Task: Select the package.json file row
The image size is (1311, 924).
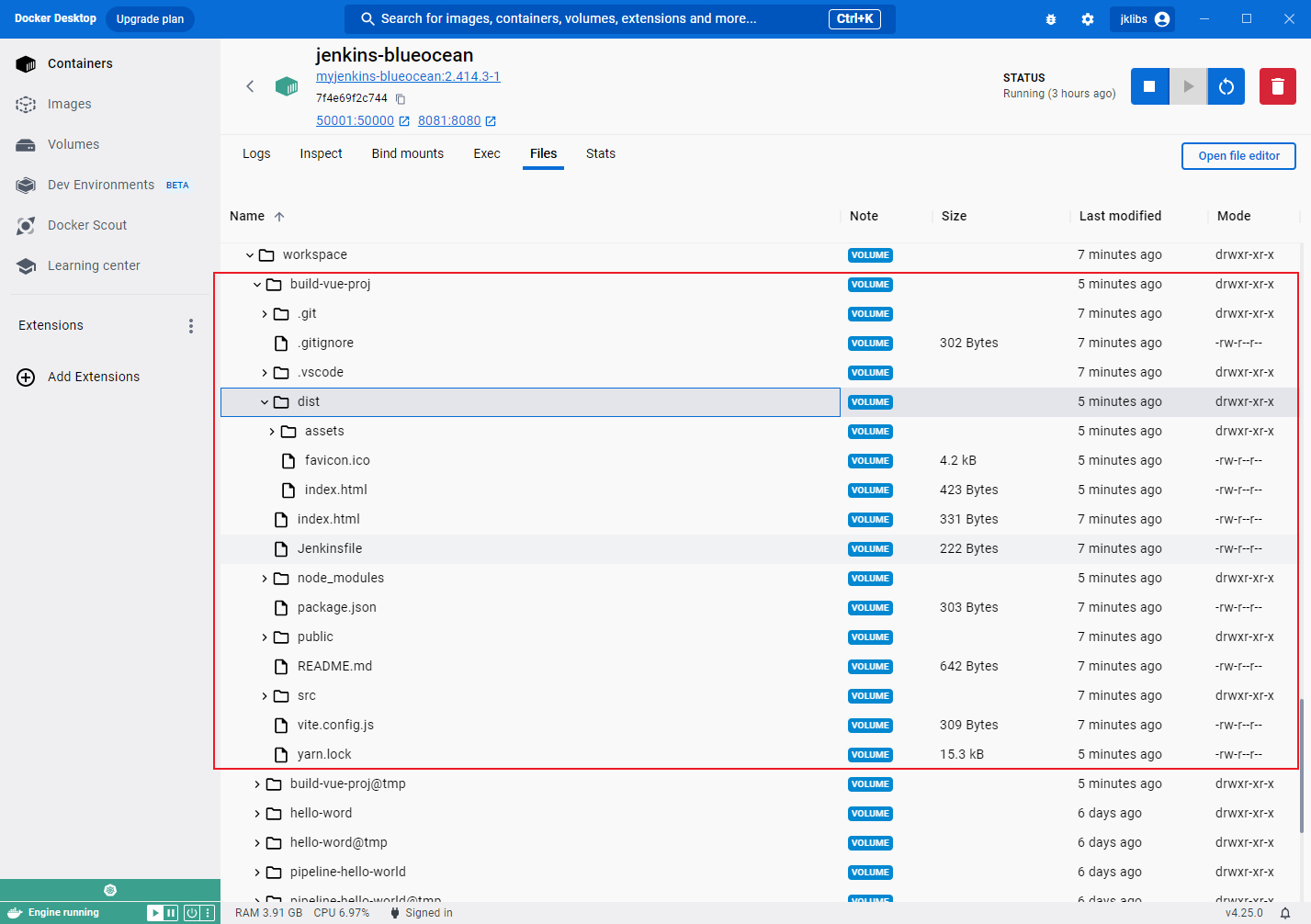Action: click(759, 608)
